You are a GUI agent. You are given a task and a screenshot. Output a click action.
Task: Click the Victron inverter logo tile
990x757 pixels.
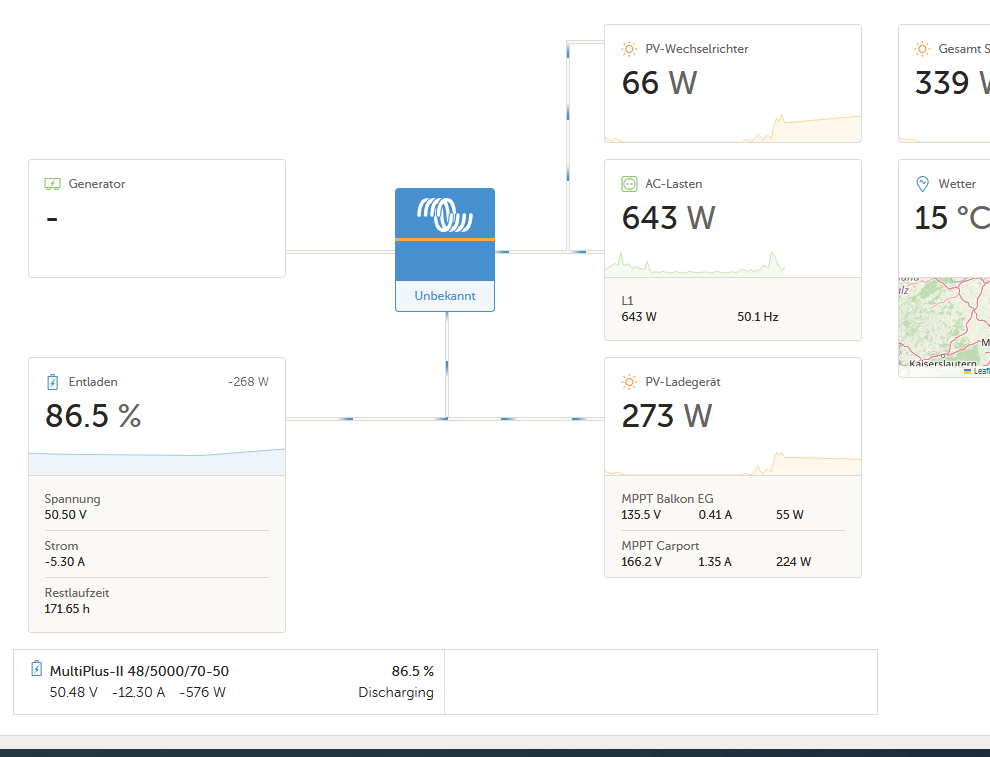[445, 234]
